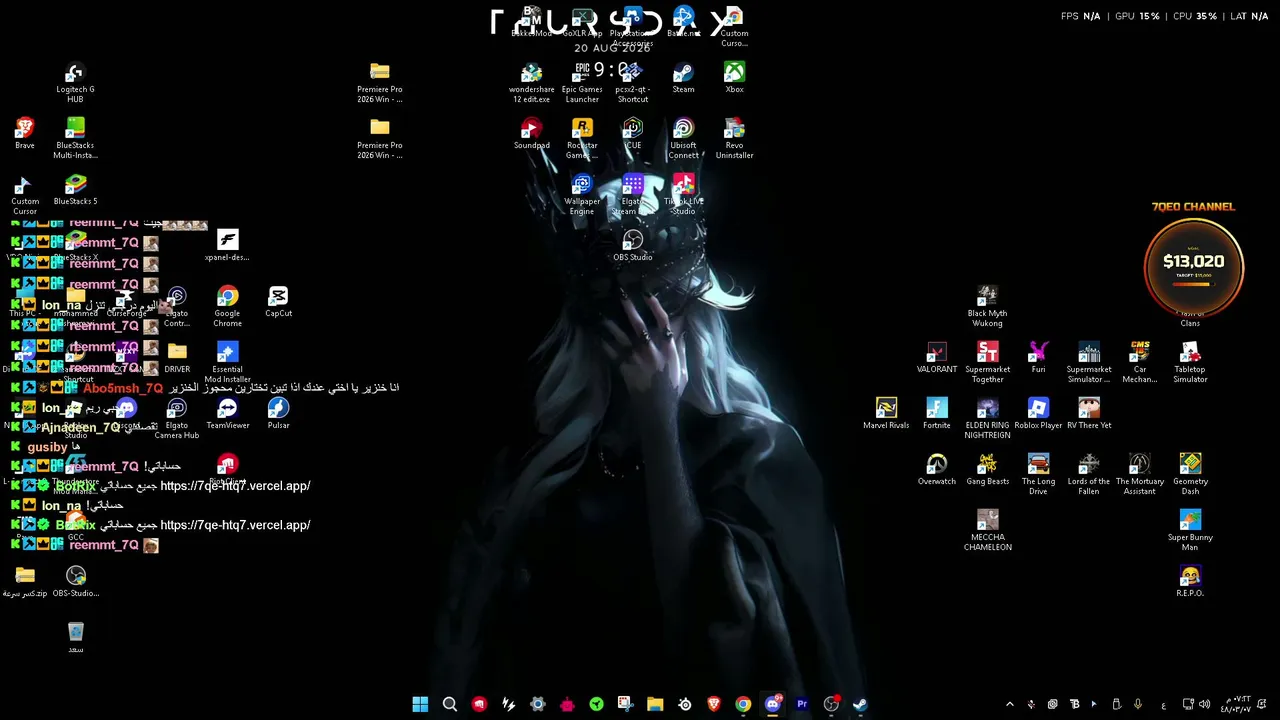The image size is (1280, 720).
Task: Select Rockstar Games Launcher icon
Action: coord(582,138)
